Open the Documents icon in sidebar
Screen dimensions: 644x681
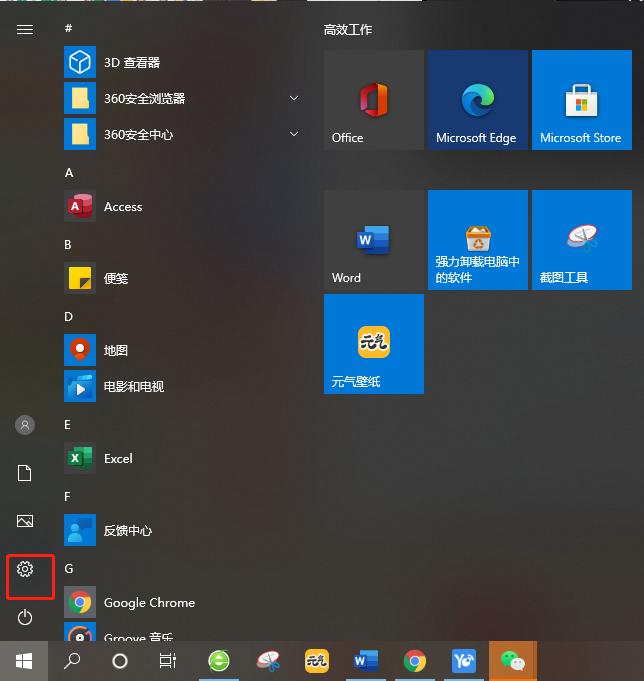coord(25,473)
